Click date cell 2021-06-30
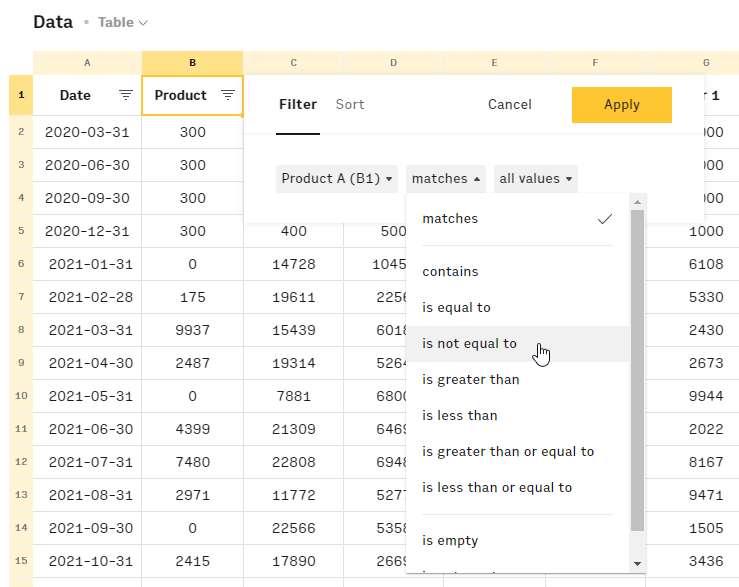 (87, 429)
